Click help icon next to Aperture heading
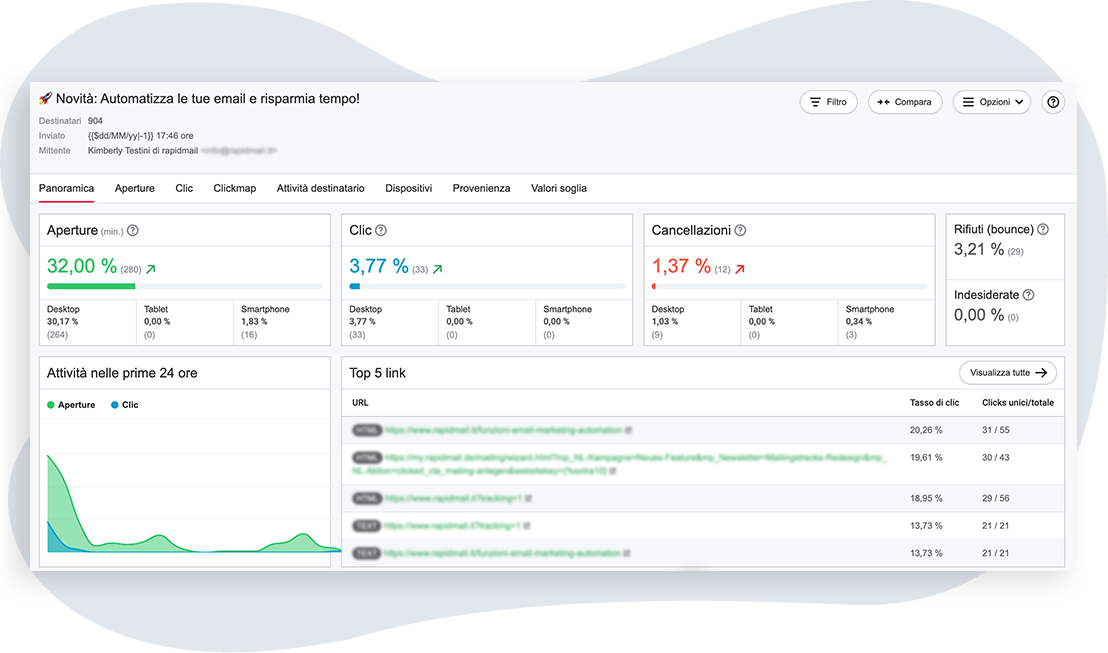Screen dimensions: 1108x653 pyautogui.click(x=133, y=231)
